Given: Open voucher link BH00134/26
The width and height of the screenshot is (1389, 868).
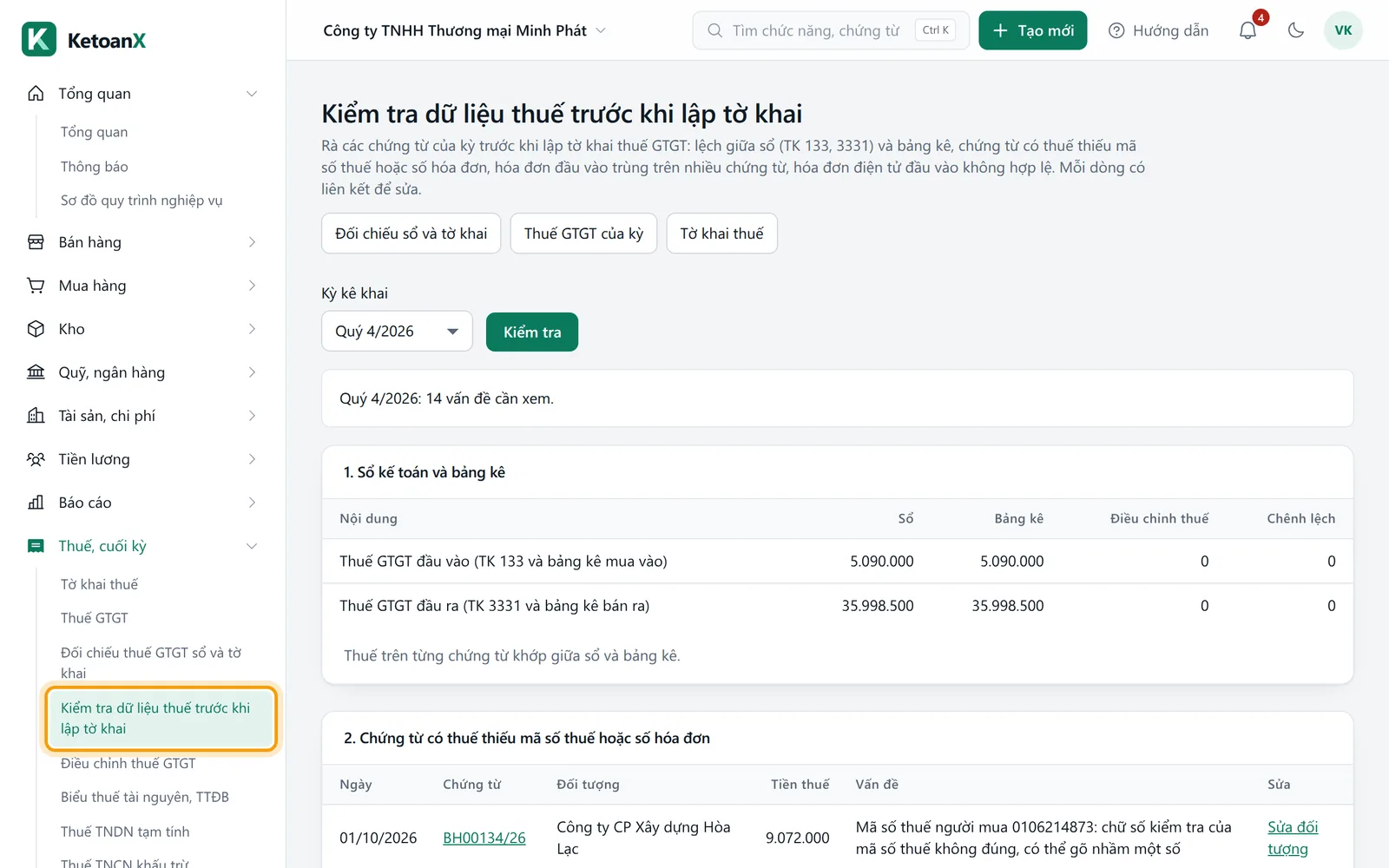Looking at the screenshot, I should [484, 838].
